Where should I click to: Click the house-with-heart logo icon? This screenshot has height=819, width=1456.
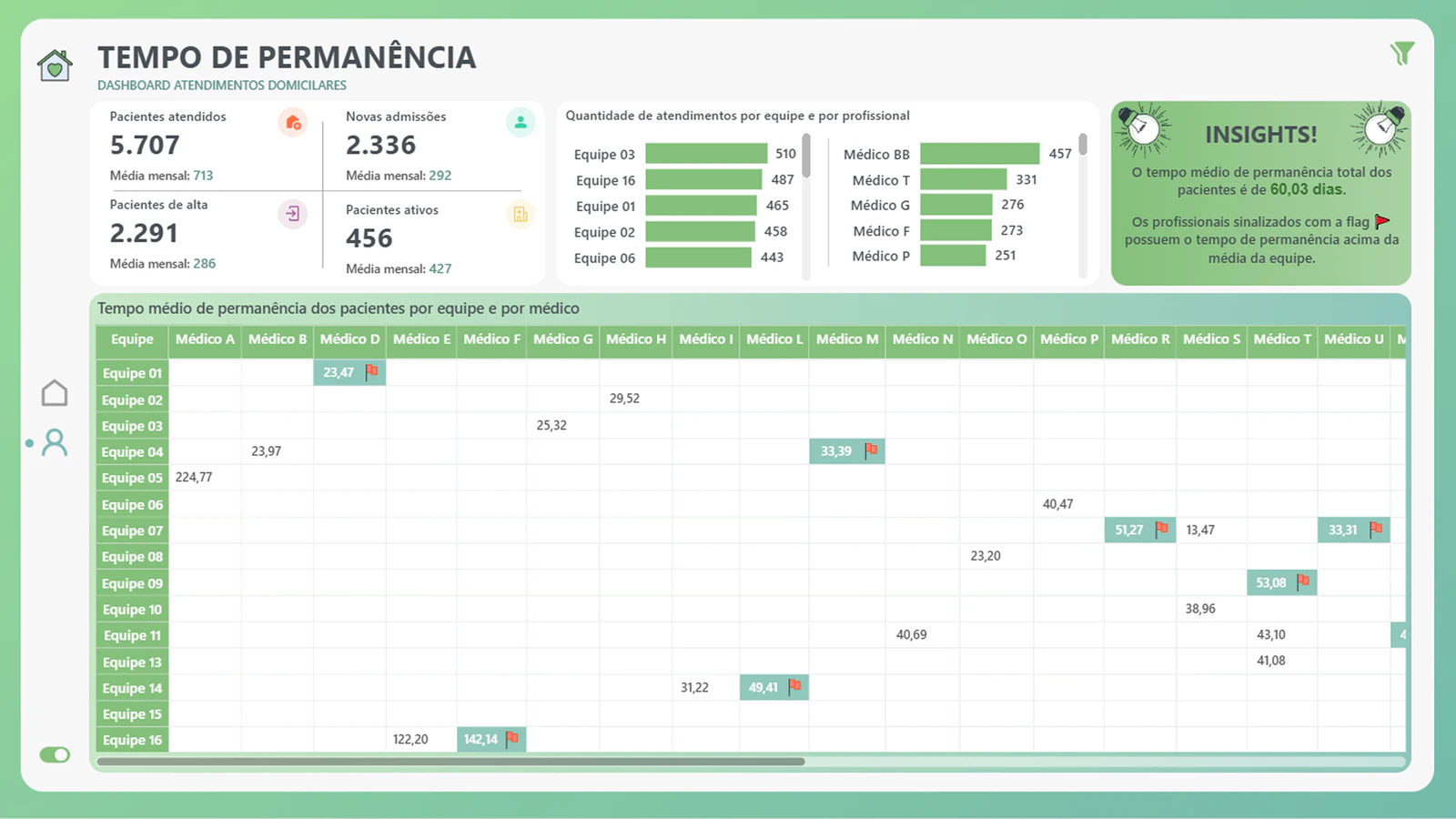coord(55,65)
